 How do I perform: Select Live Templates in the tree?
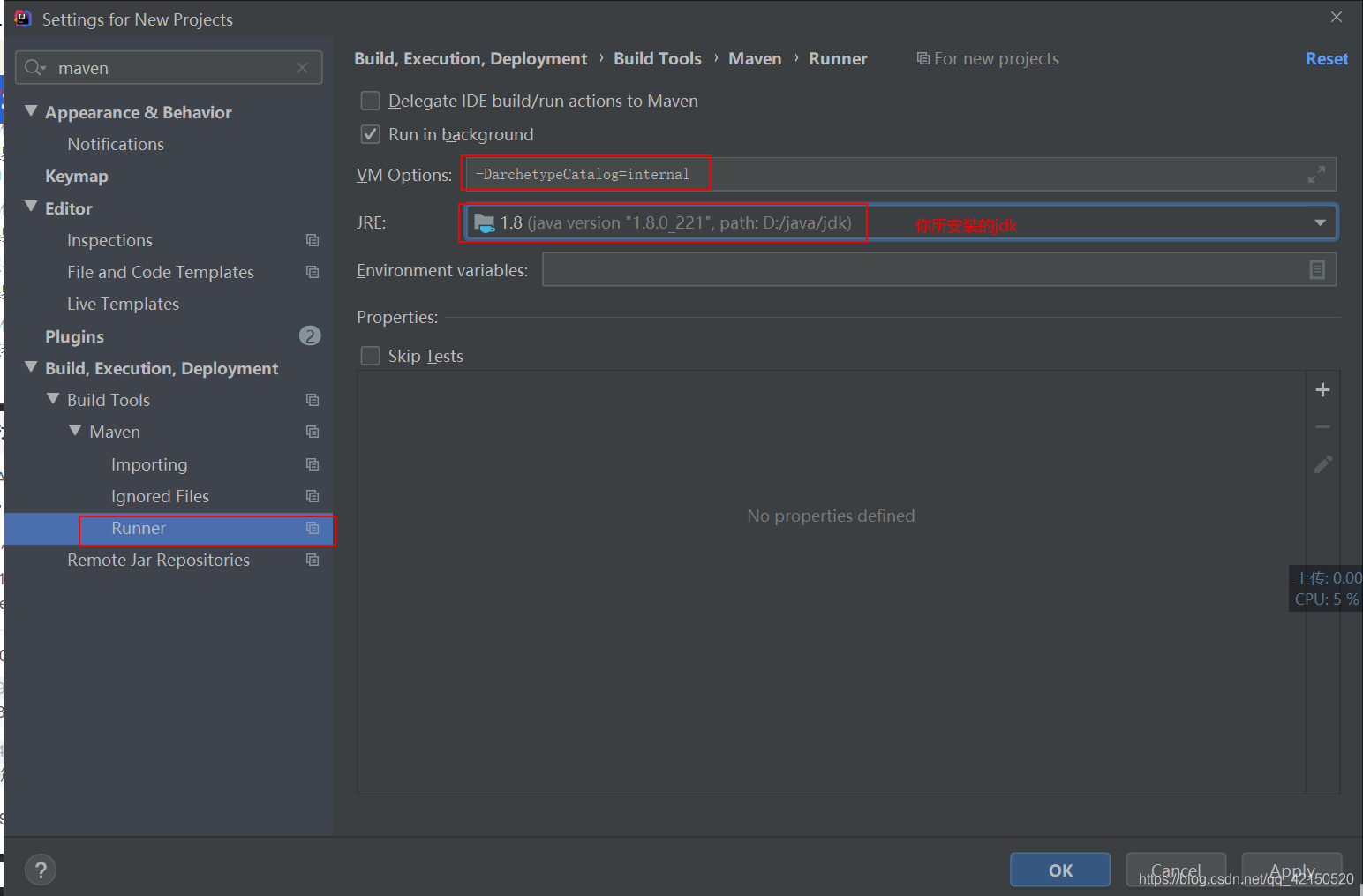tap(123, 304)
